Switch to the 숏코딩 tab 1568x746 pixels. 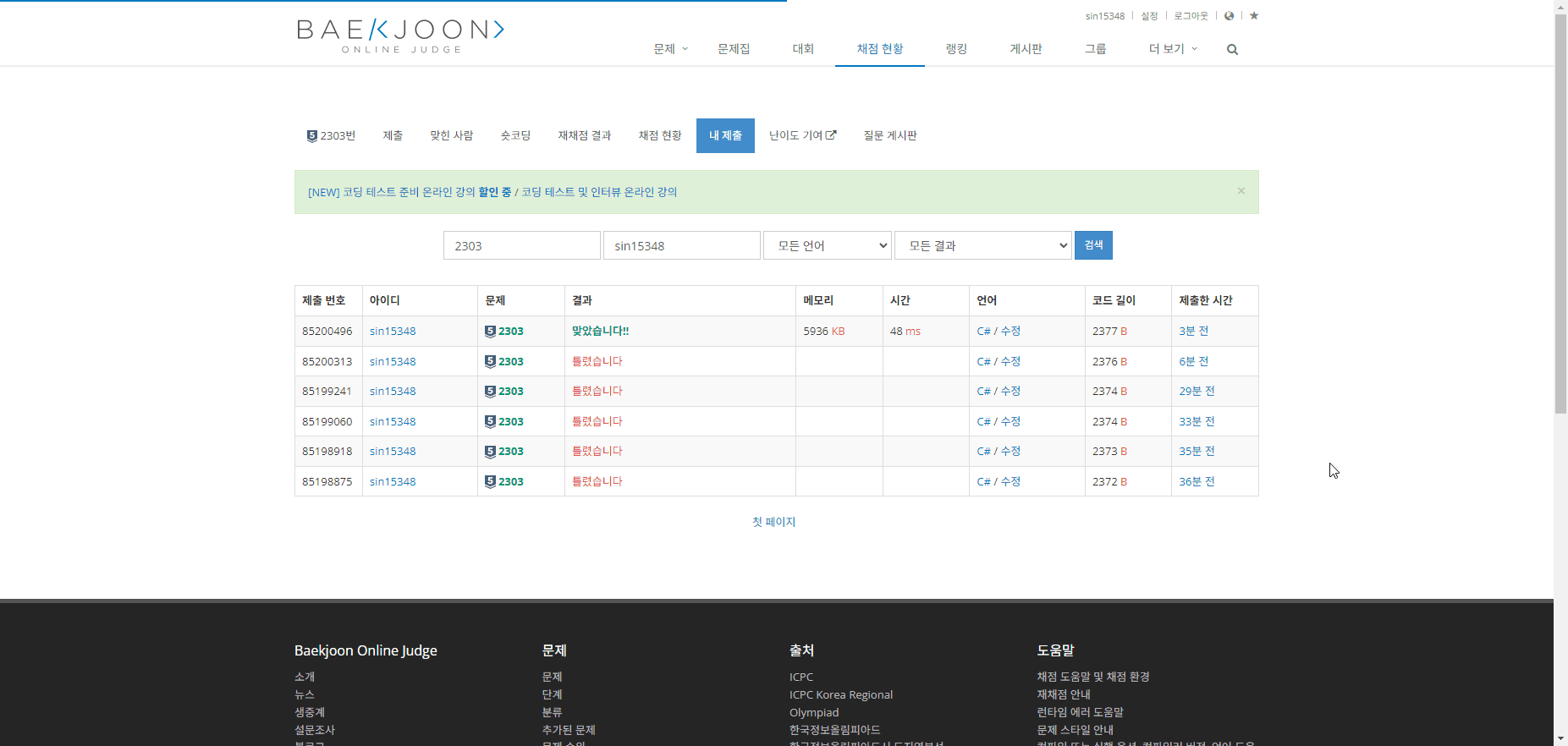(x=515, y=135)
